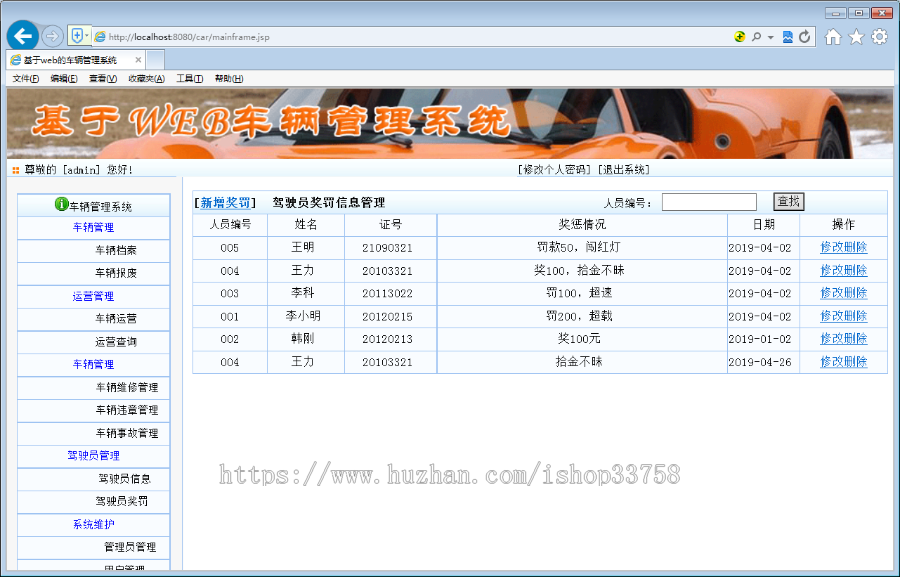Expand the 系统维护 section in the sidebar
This screenshot has width=900, height=577.
click(92, 524)
